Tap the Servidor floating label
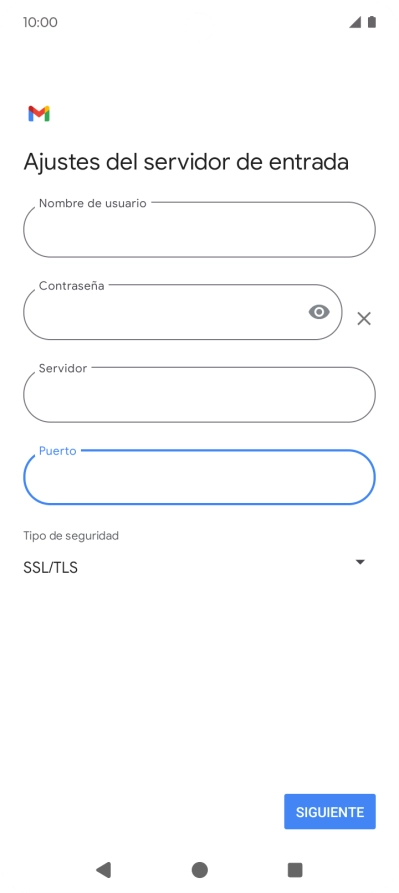The image size is (399, 893). click(x=63, y=368)
